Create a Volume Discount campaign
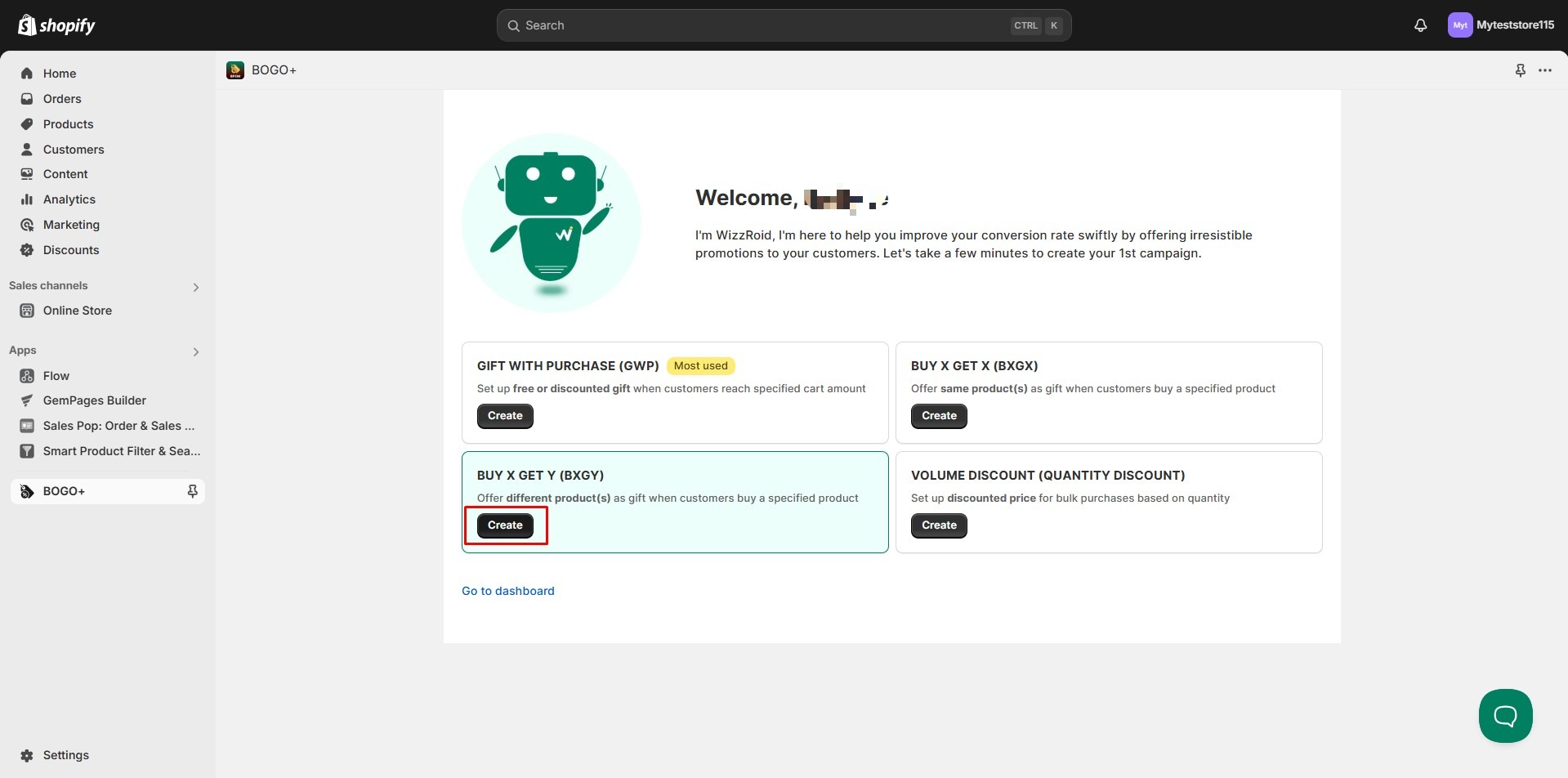The width and height of the screenshot is (1568, 778). tap(939, 525)
